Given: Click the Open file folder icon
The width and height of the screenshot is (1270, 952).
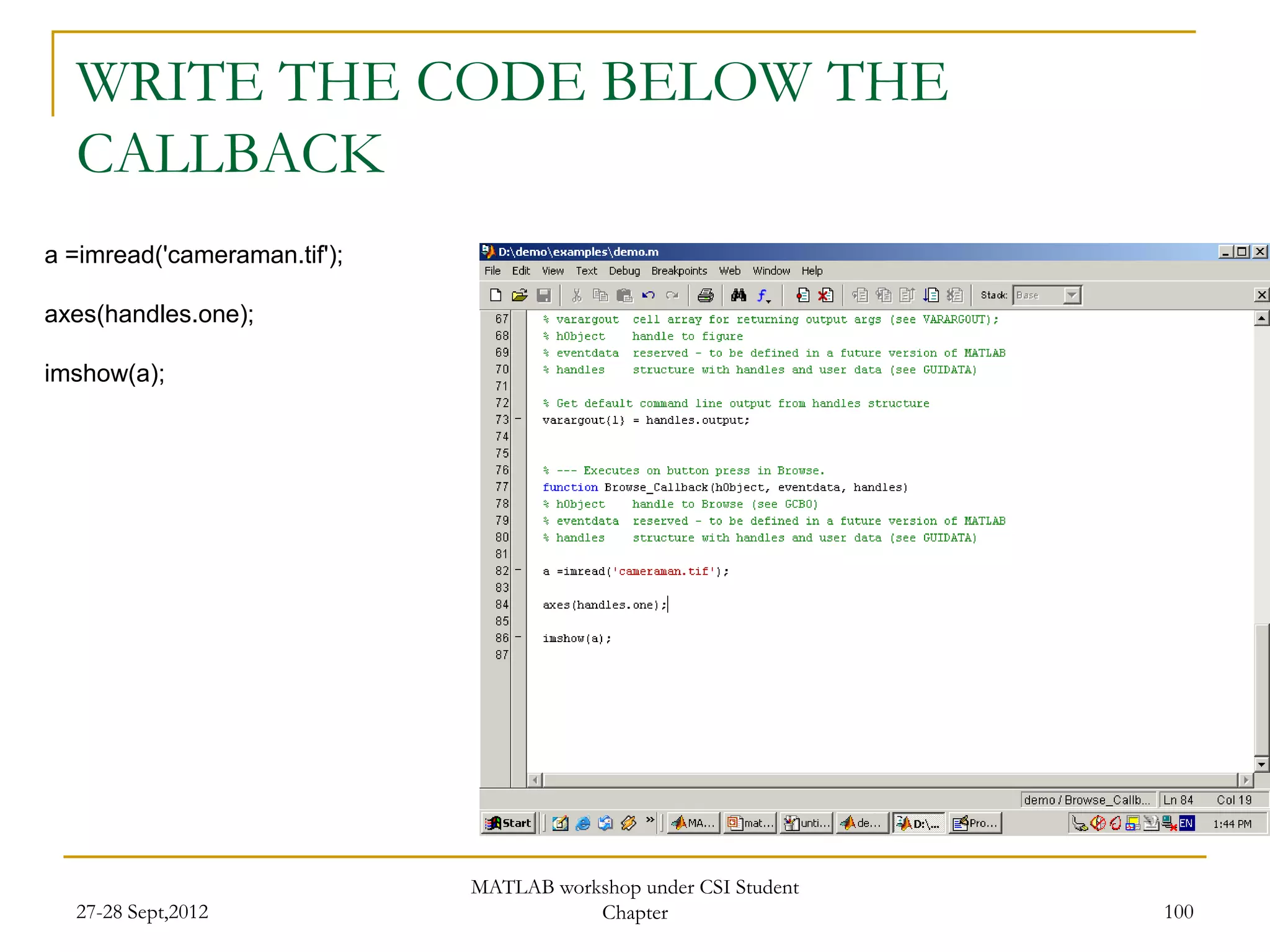Looking at the screenshot, I should click(x=520, y=295).
